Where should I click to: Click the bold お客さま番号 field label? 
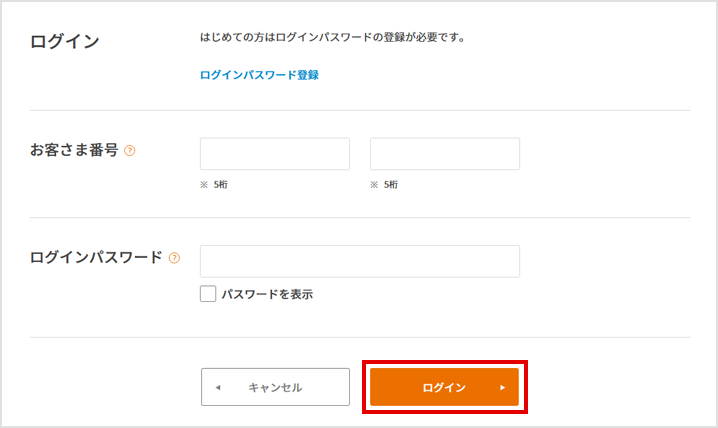75,150
